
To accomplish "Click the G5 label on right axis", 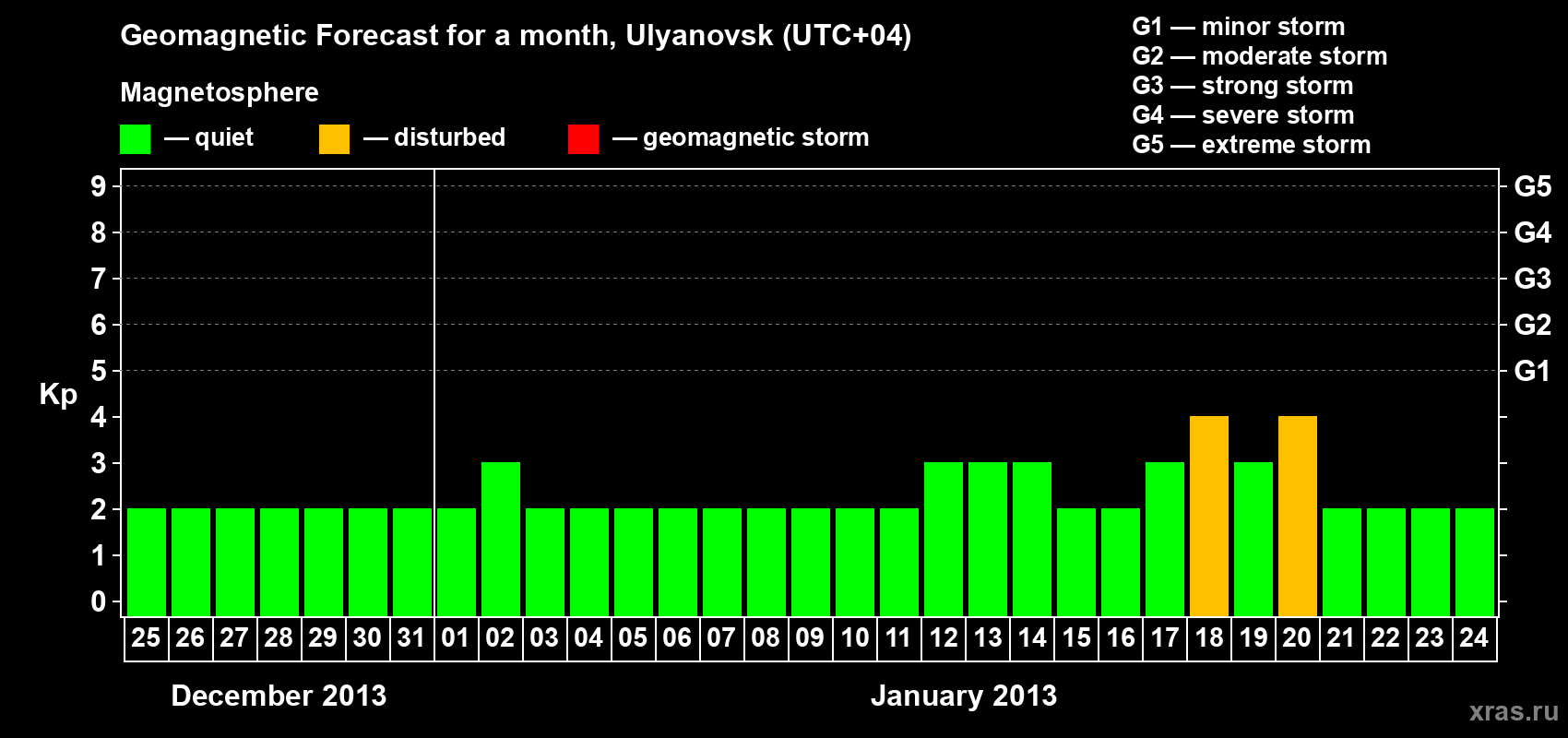I will click(1533, 186).
